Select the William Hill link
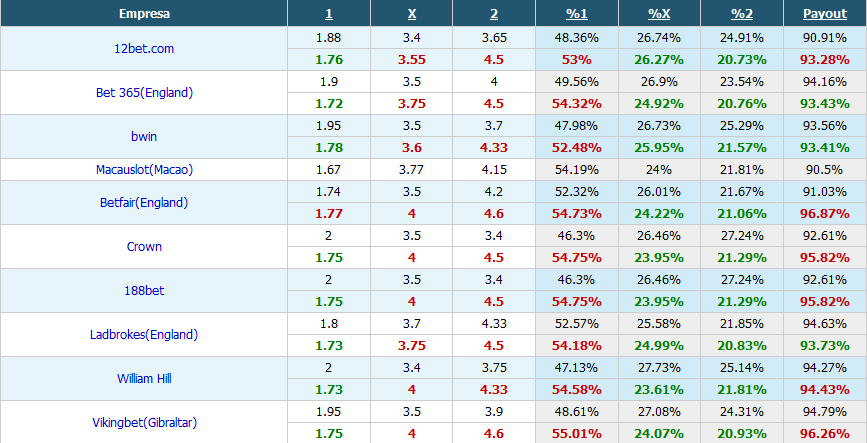The height and width of the screenshot is (443, 867). pos(144,379)
